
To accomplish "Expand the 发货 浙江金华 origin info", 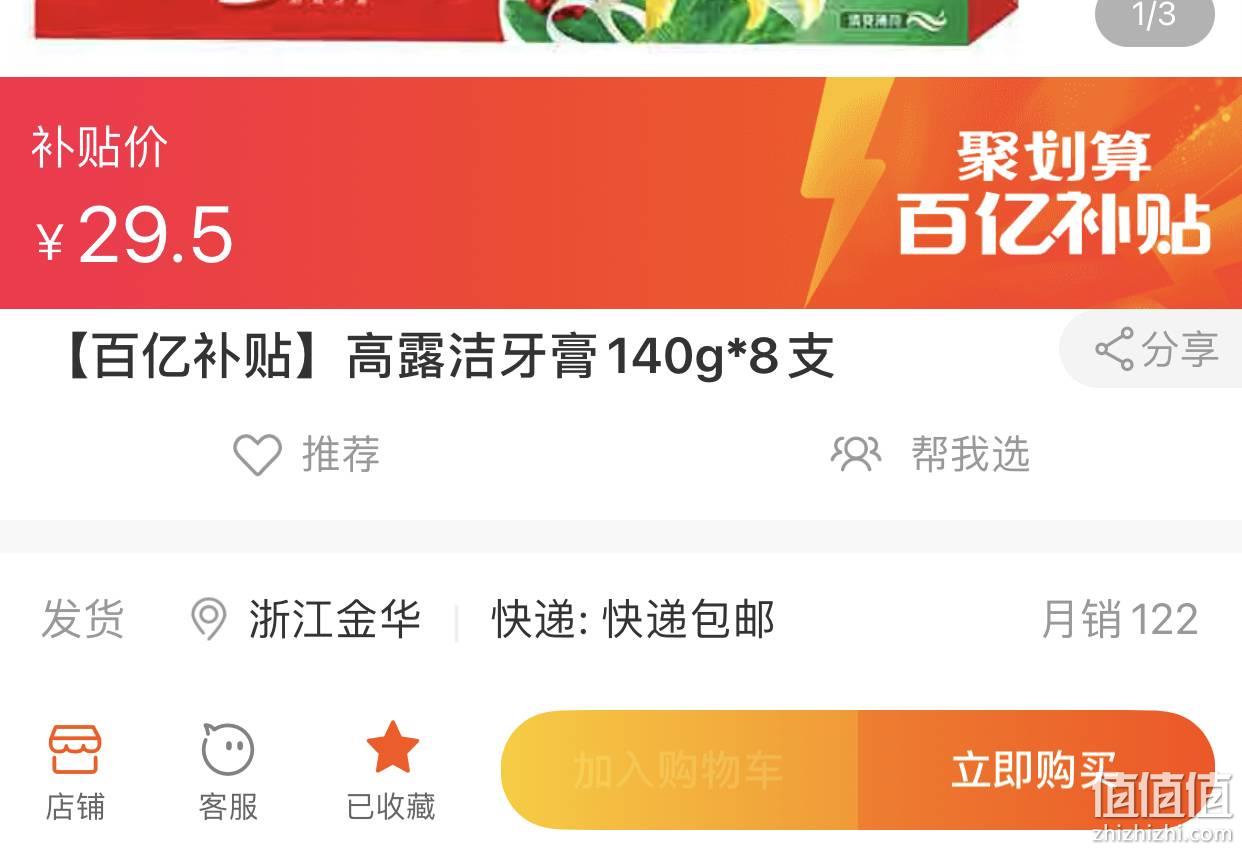I will pyautogui.click(x=231, y=620).
